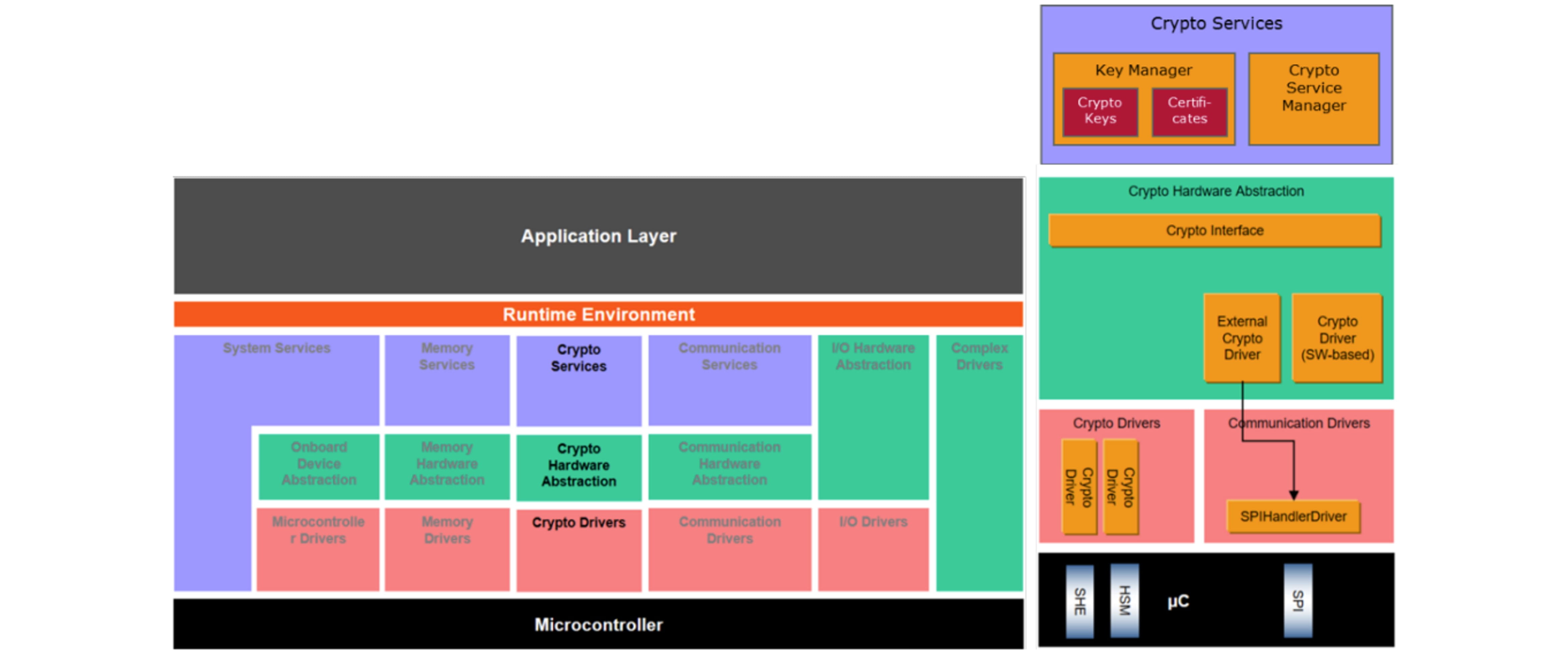This screenshot has height=654, width=1568.
Task: Select the SPIHandlerDriver box
Action: coord(1293,517)
